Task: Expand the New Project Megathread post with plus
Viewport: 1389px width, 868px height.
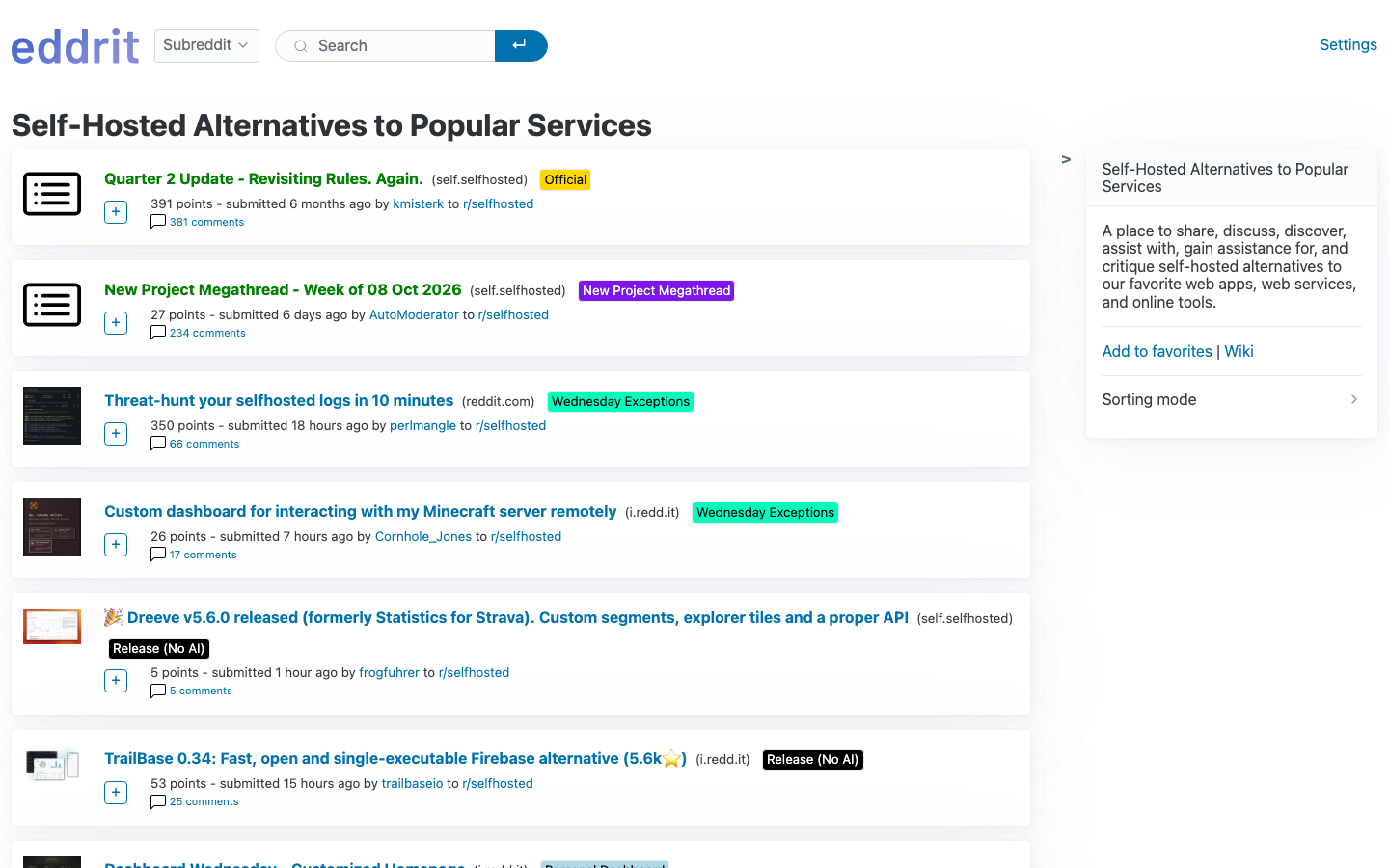Action: pos(116,323)
